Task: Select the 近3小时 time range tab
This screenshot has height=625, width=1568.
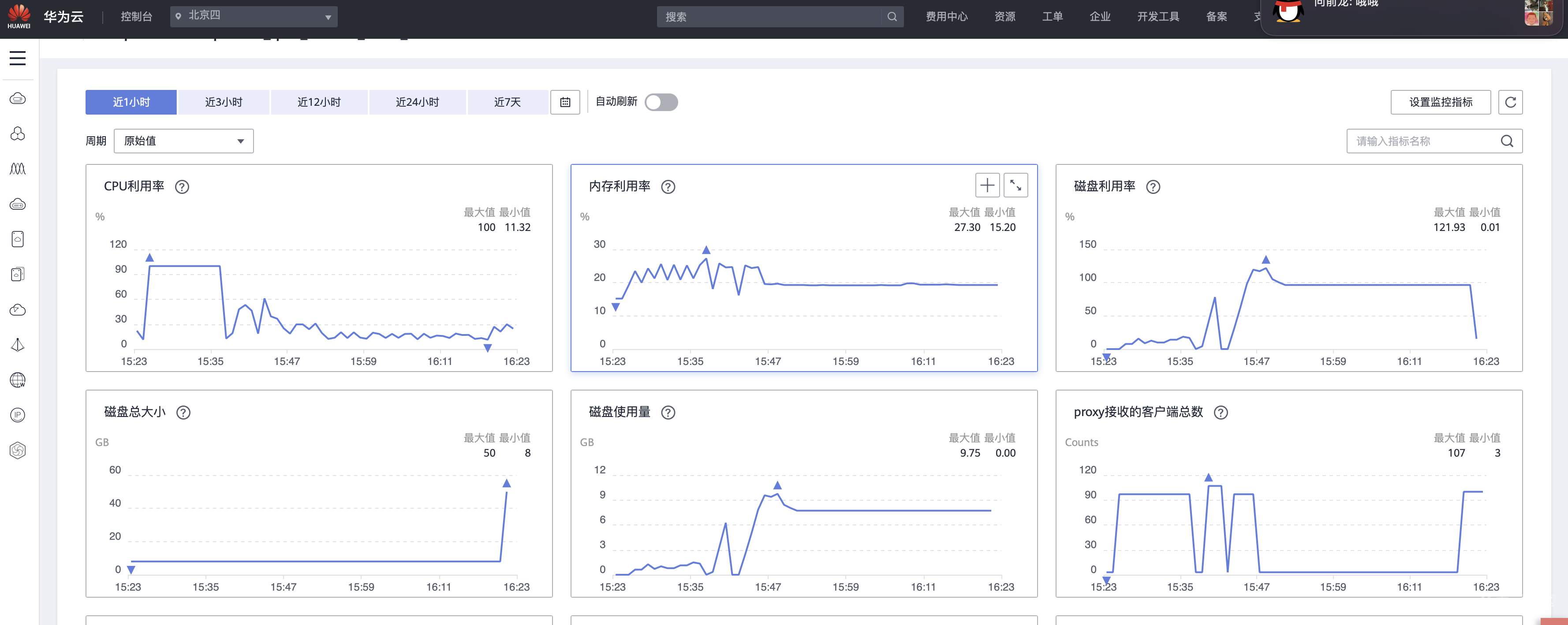Action: [224, 102]
